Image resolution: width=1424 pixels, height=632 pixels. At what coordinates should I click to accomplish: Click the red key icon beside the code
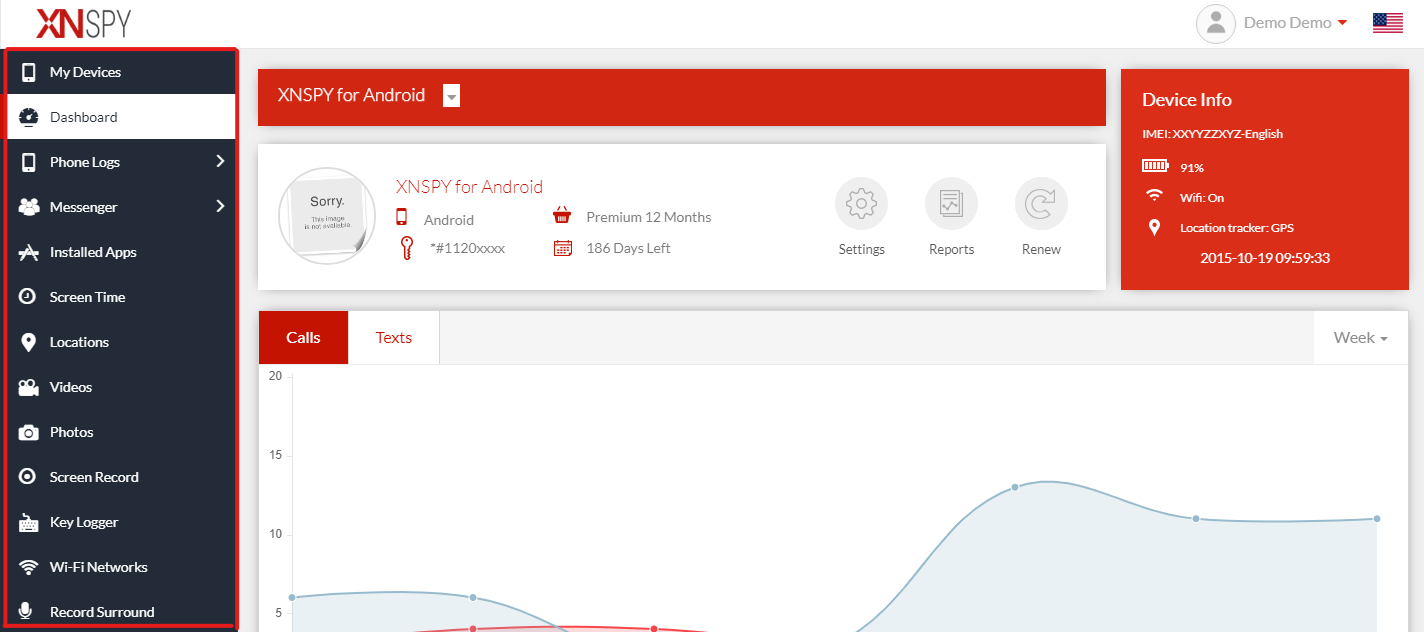tap(406, 248)
